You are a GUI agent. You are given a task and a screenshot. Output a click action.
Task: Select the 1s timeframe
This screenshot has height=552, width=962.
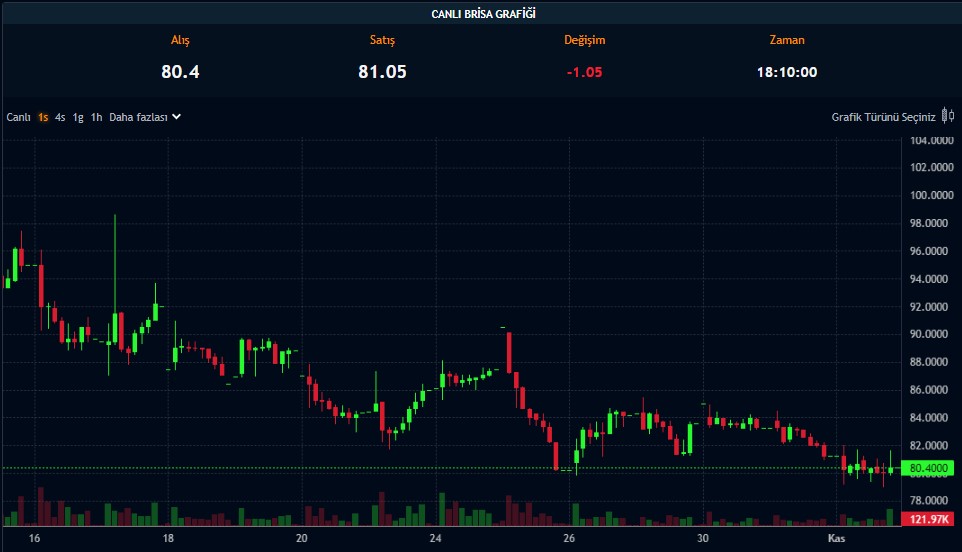pyautogui.click(x=43, y=117)
